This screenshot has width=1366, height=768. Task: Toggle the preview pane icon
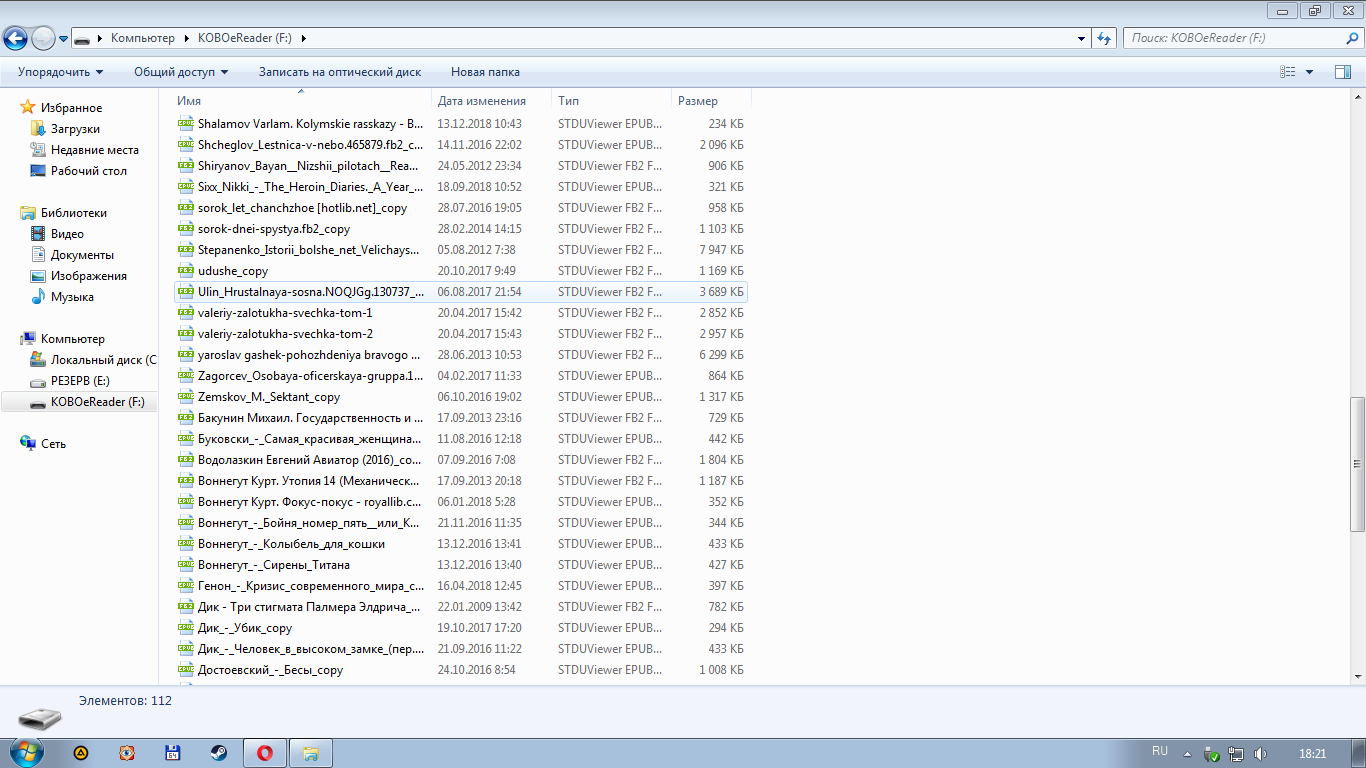(1342, 72)
